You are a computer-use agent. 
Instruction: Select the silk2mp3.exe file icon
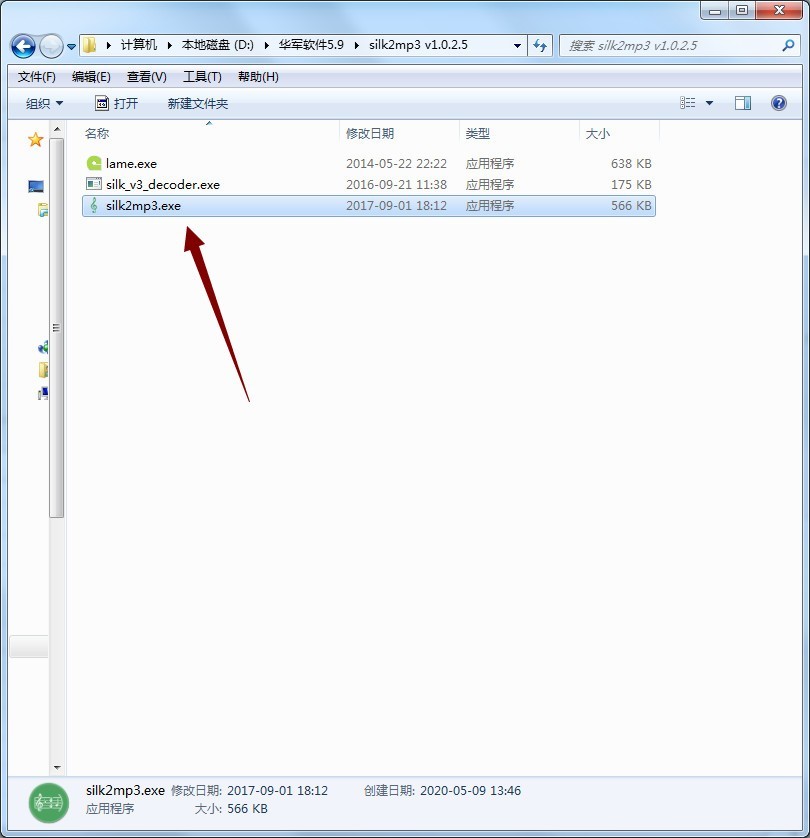point(94,205)
